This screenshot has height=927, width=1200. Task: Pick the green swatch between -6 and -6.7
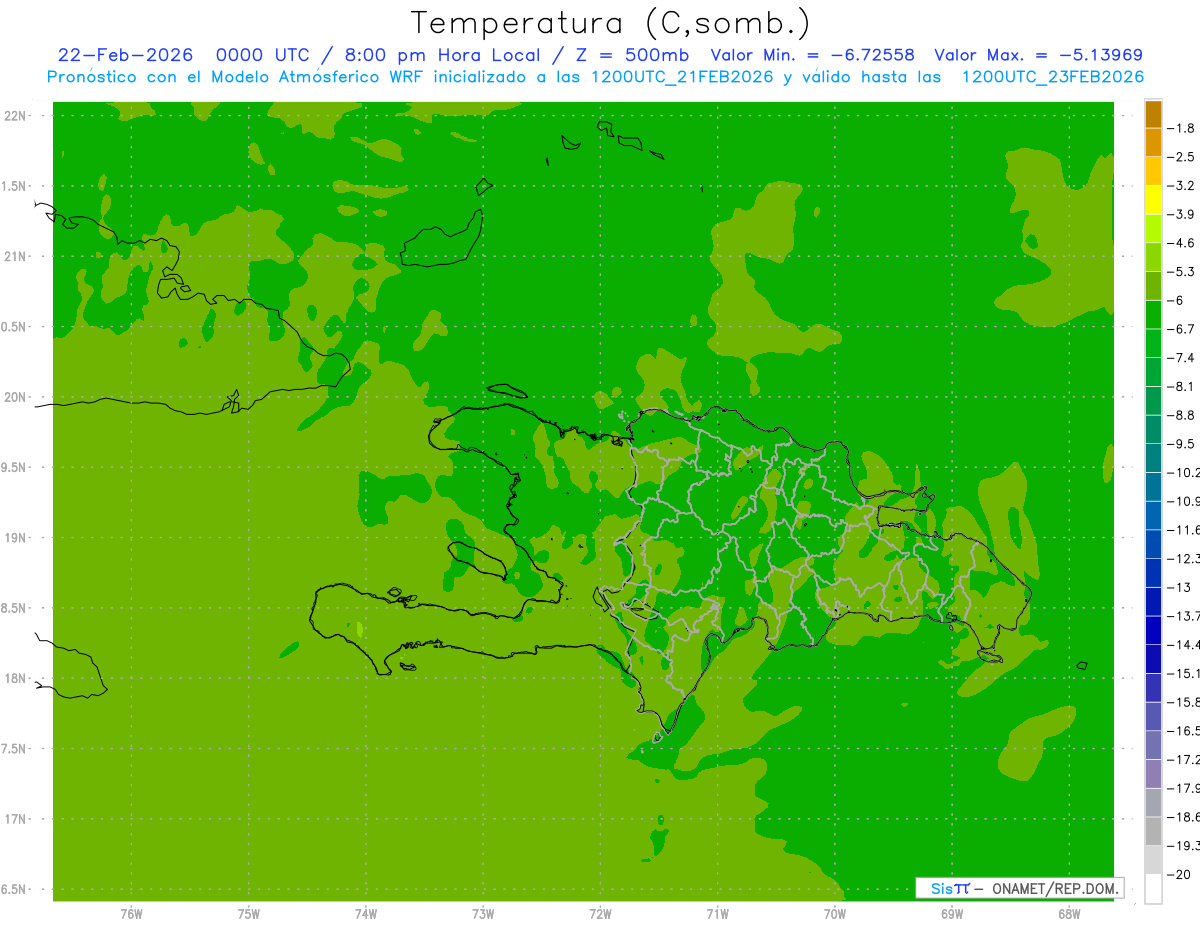pyautogui.click(x=1153, y=315)
